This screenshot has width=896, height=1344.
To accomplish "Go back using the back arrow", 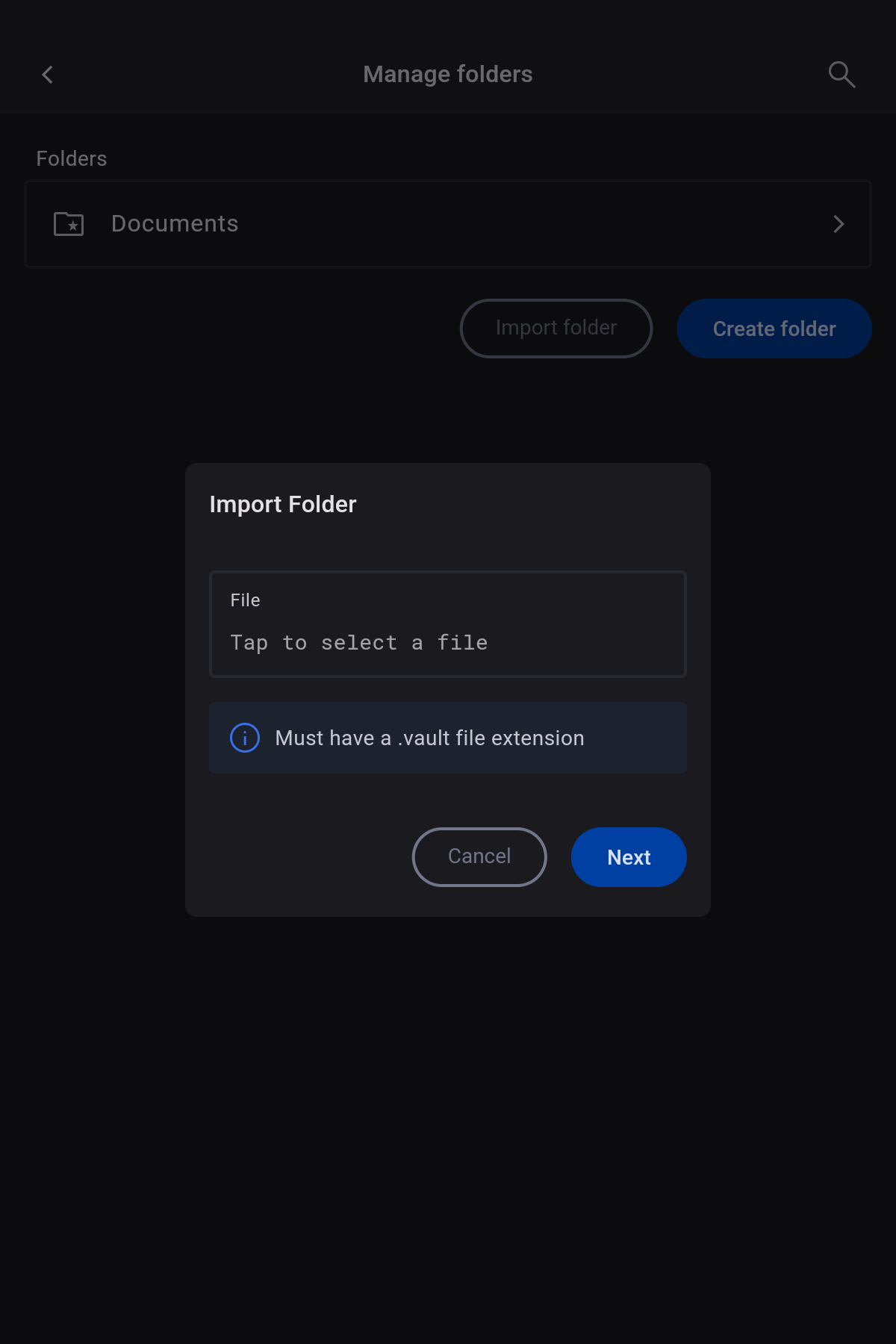I will coord(48,75).
